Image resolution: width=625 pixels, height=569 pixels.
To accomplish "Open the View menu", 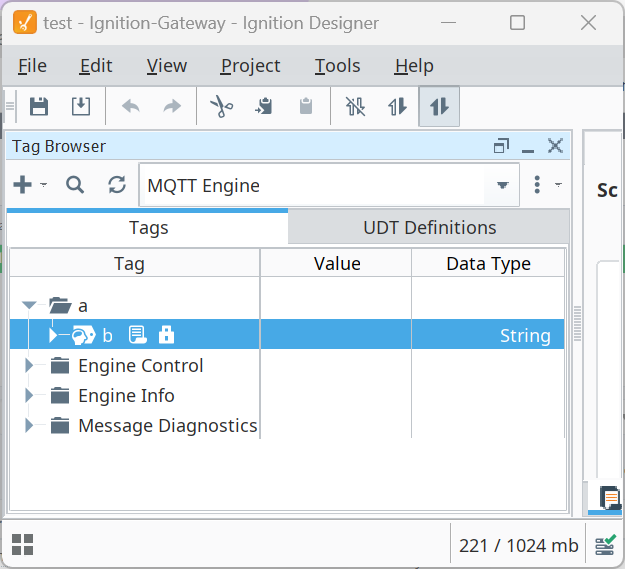I will click(167, 66).
